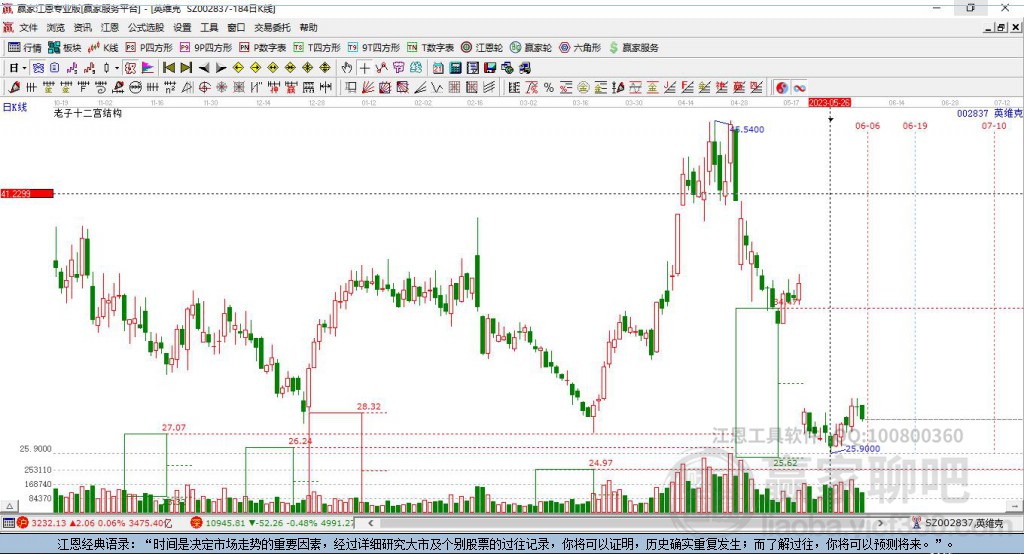The image size is (1024, 554).
Task: Open the 行情 quotes view
Action: [24, 48]
